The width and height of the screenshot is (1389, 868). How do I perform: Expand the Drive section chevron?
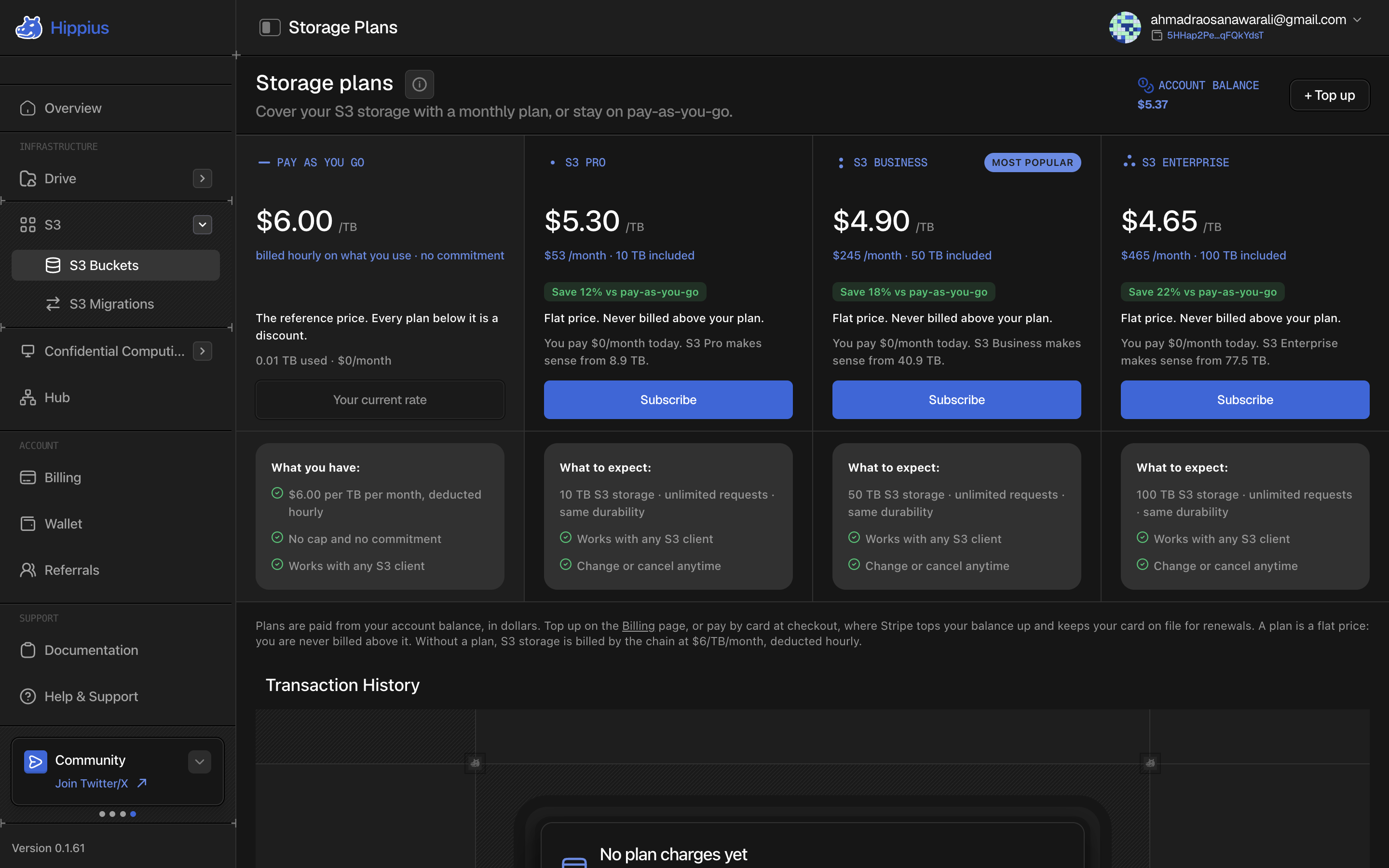click(203, 178)
